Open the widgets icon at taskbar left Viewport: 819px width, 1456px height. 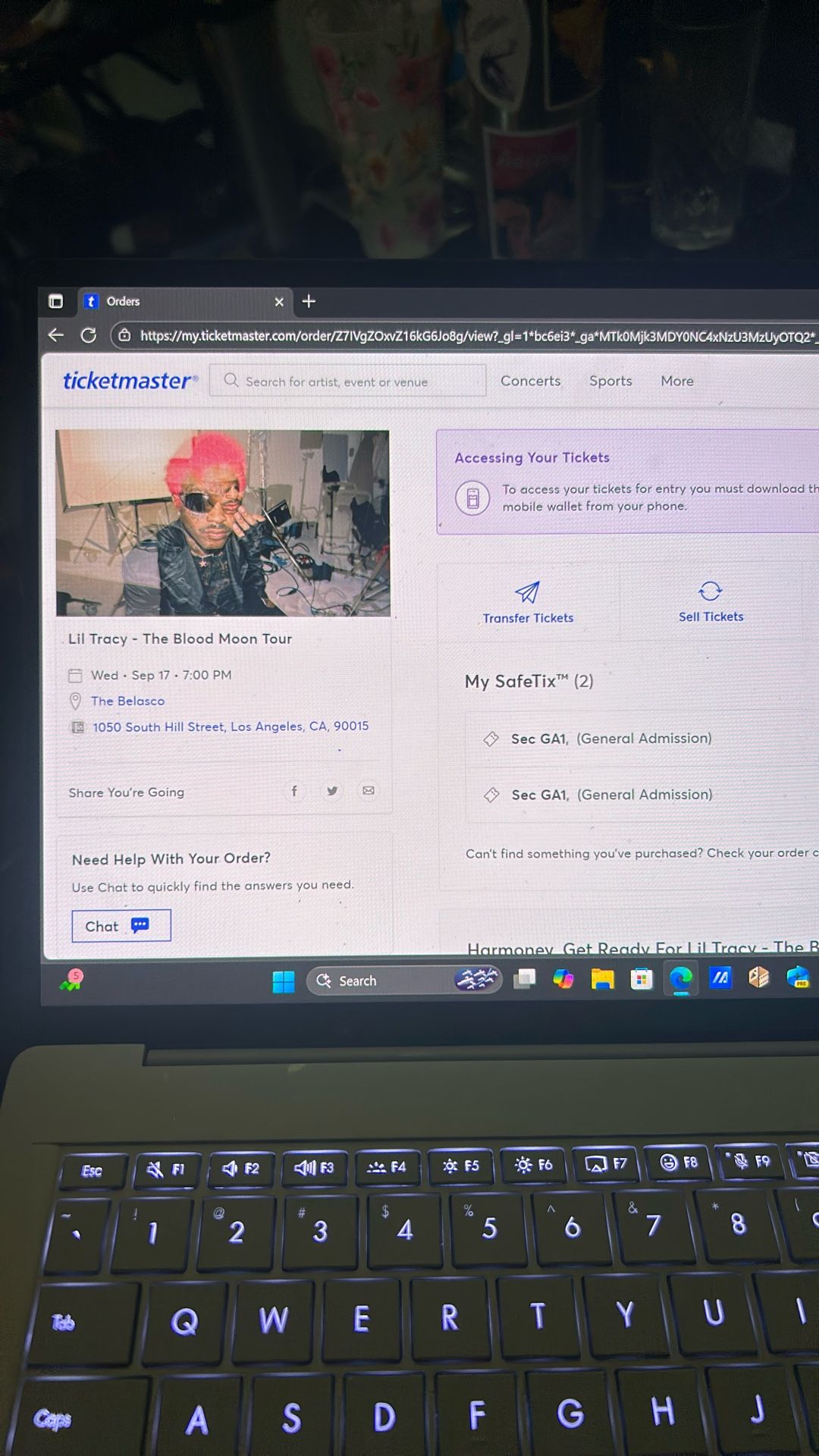pyautogui.click(x=73, y=981)
